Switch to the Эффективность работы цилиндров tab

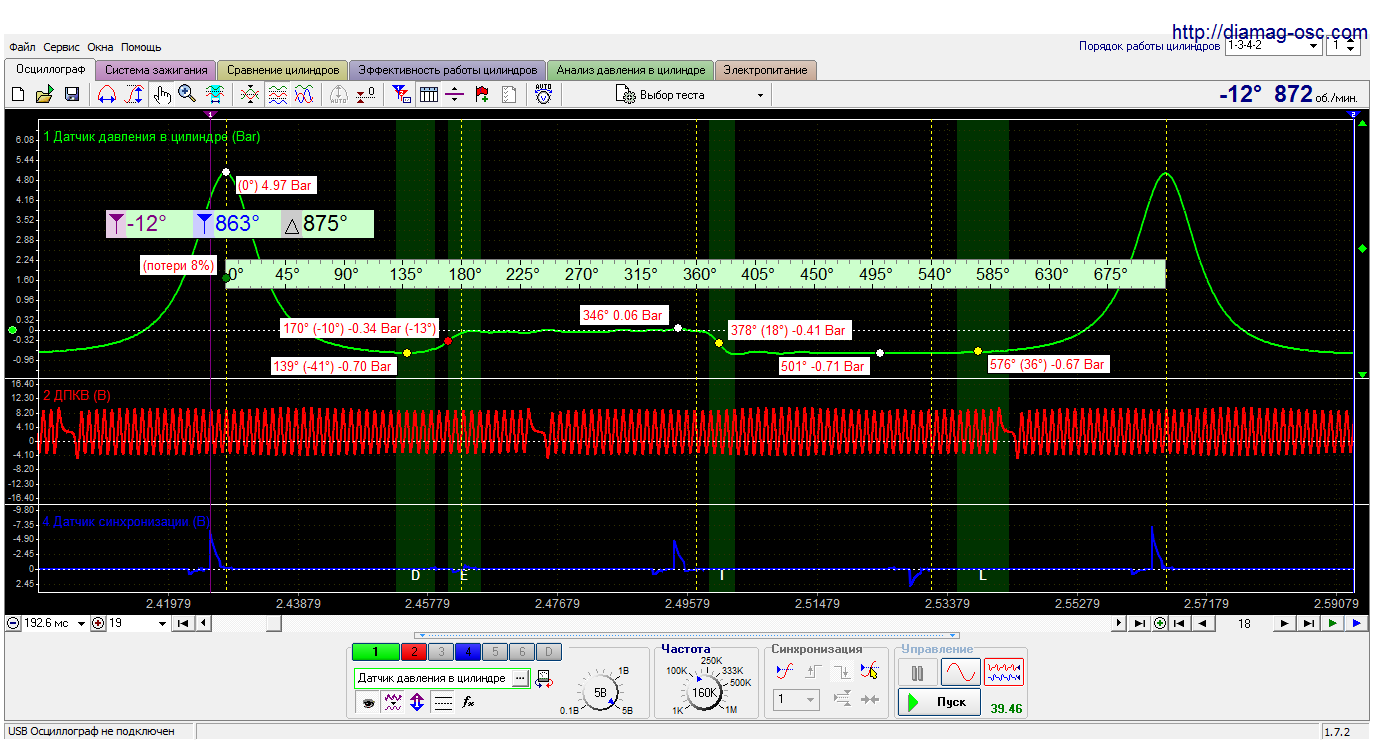(x=447, y=70)
